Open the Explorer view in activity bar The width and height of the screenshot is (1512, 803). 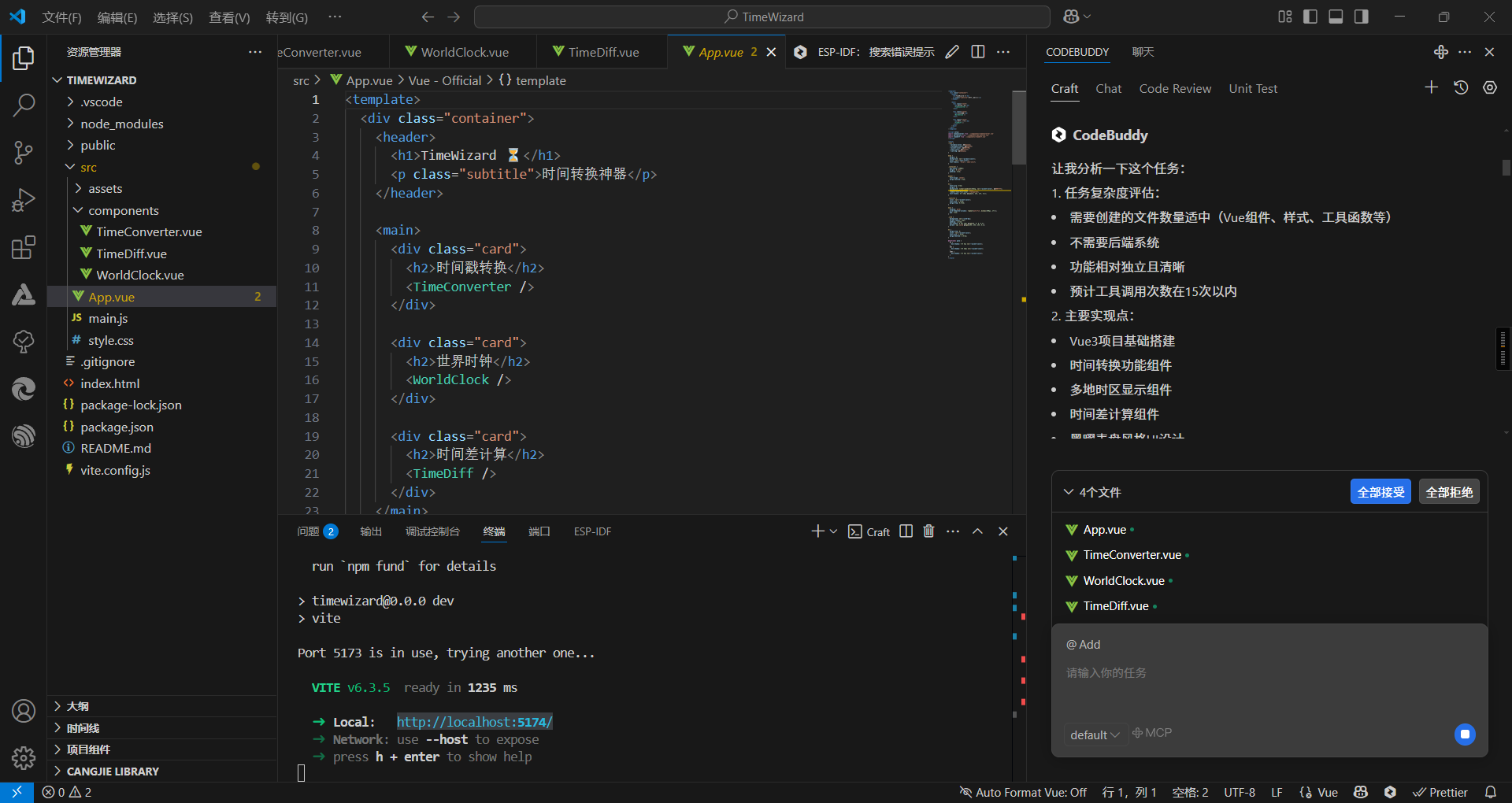(x=24, y=58)
